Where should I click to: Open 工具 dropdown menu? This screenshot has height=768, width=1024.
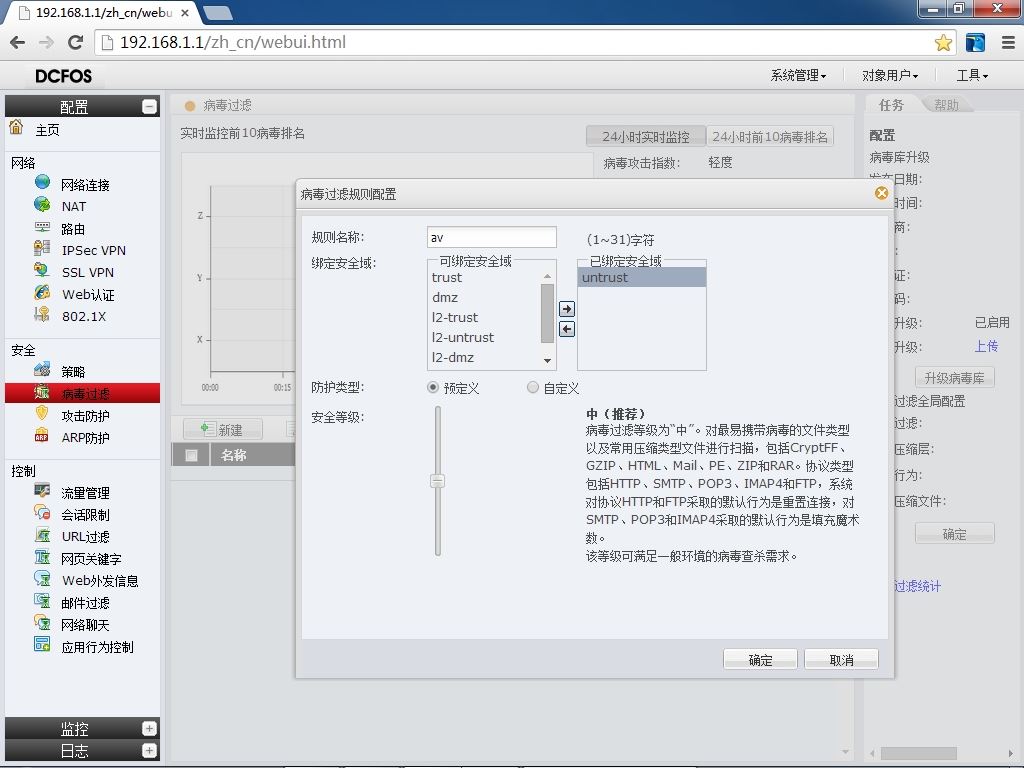pos(972,76)
